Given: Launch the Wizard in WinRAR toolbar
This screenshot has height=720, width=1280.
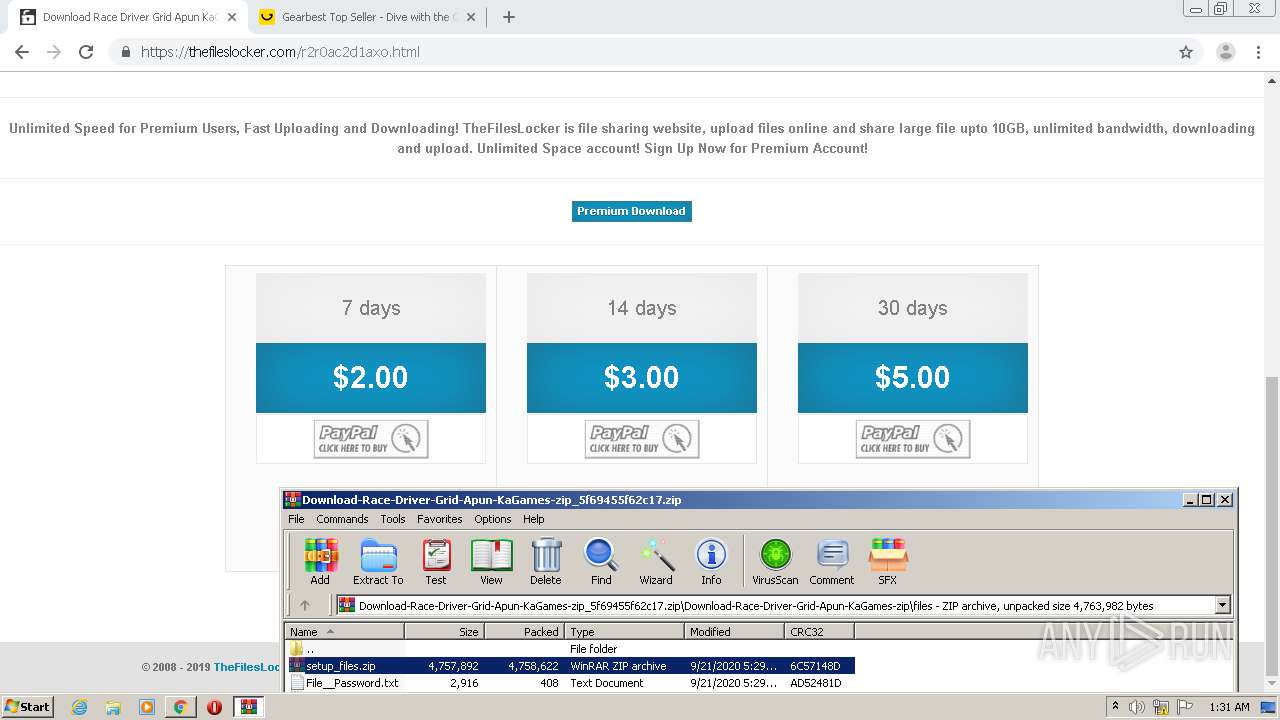Looking at the screenshot, I should point(656,561).
